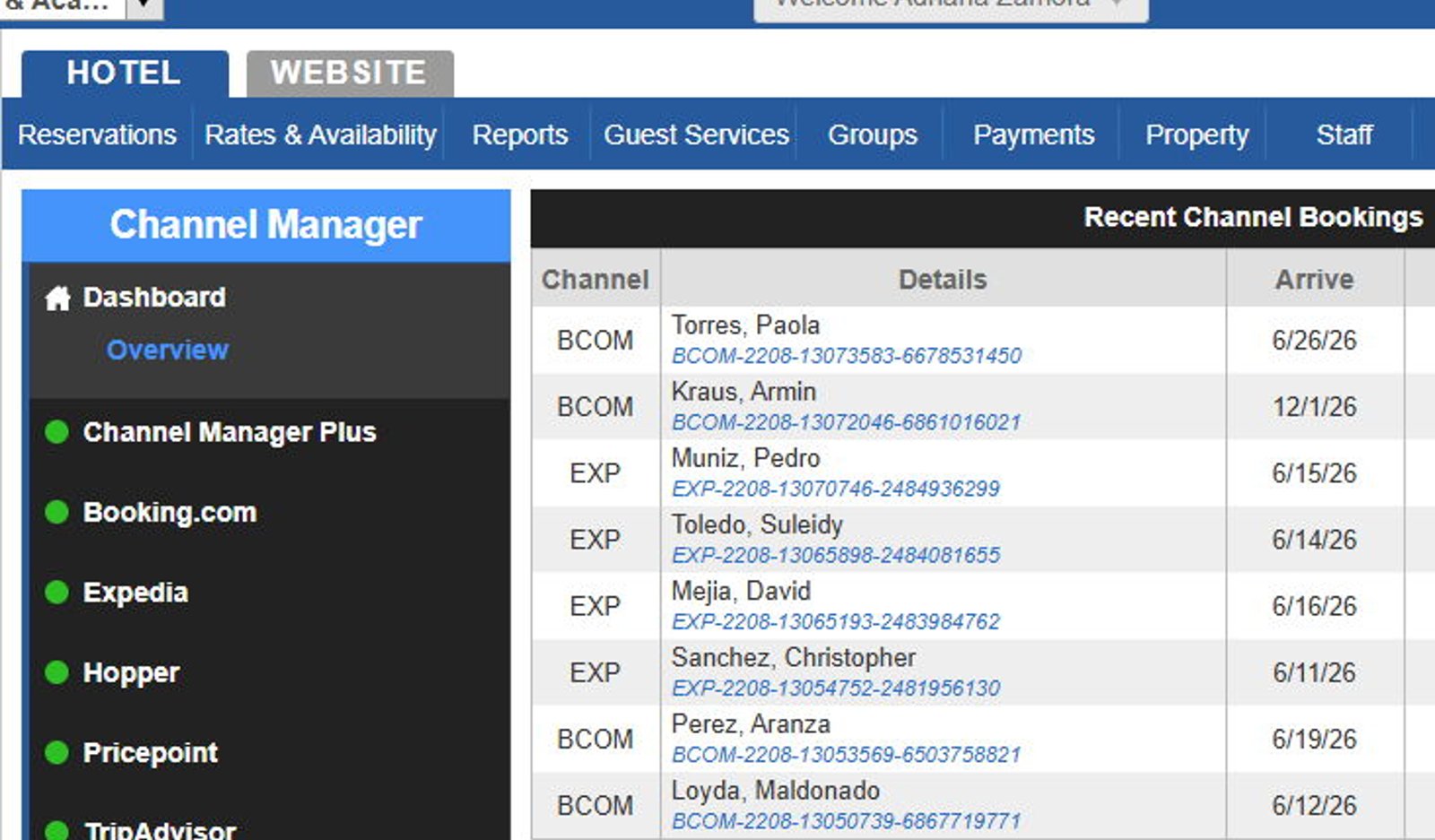Switch to the HOTEL tab
This screenshot has width=1435, height=840.
(124, 73)
